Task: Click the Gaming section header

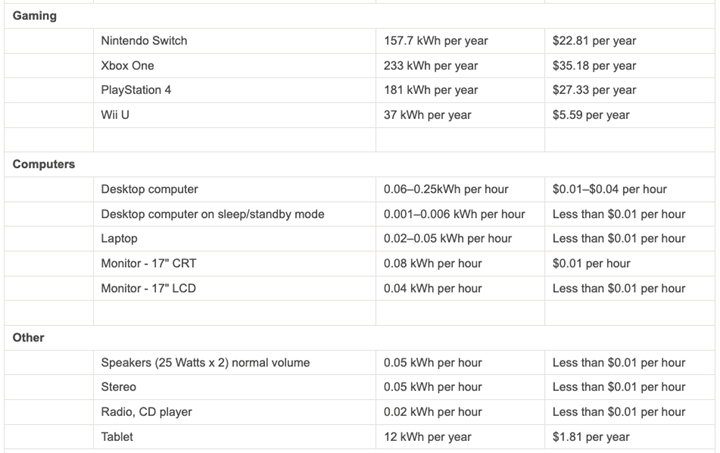Action: click(34, 16)
